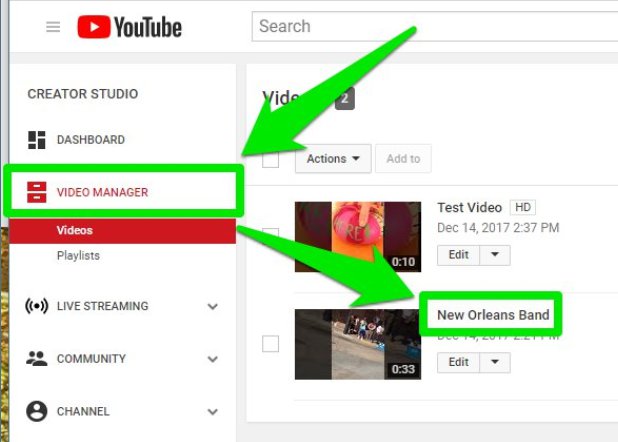Open Playlists in the sidebar
The height and width of the screenshot is (442, 618).
tap(78, 256)
